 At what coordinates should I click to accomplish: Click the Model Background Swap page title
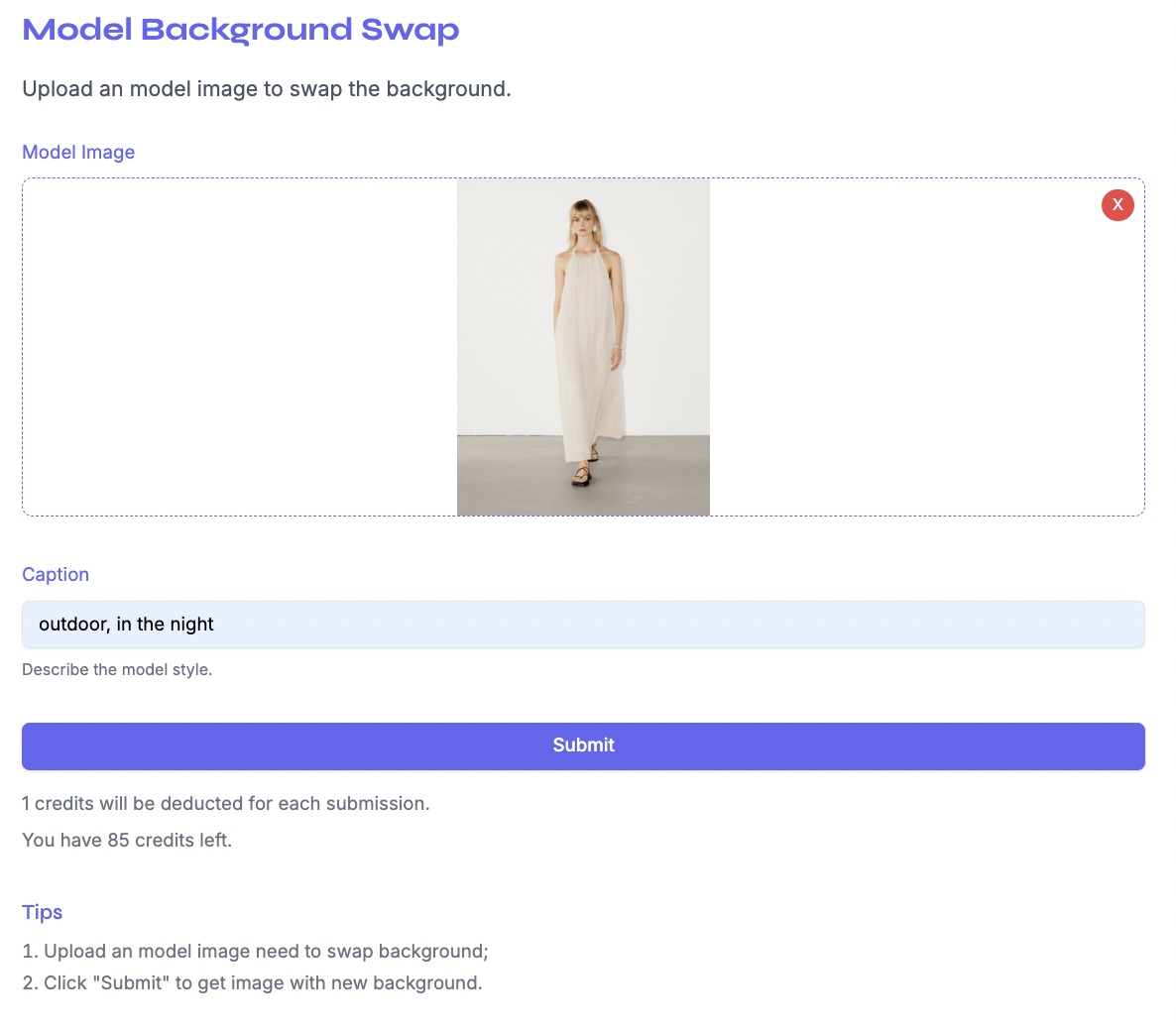[240, 30]
